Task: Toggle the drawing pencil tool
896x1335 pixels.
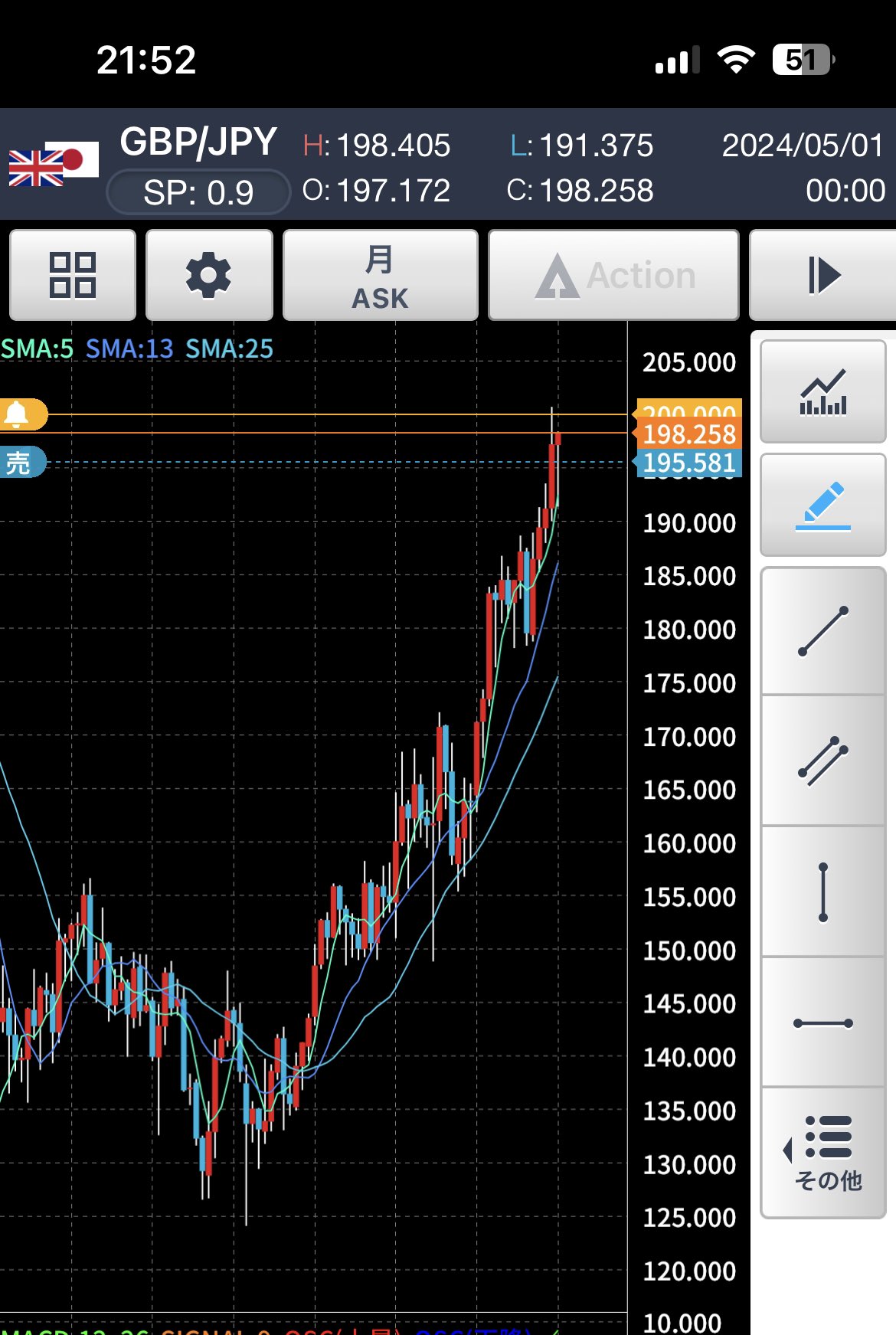Action: [x=823, y=505]
